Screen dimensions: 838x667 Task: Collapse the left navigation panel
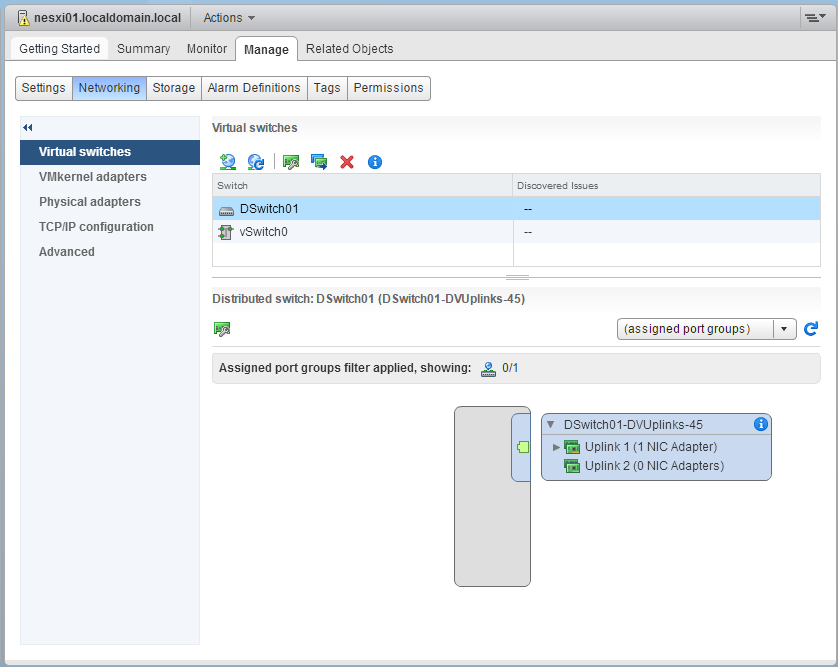(x=28, y=128)
